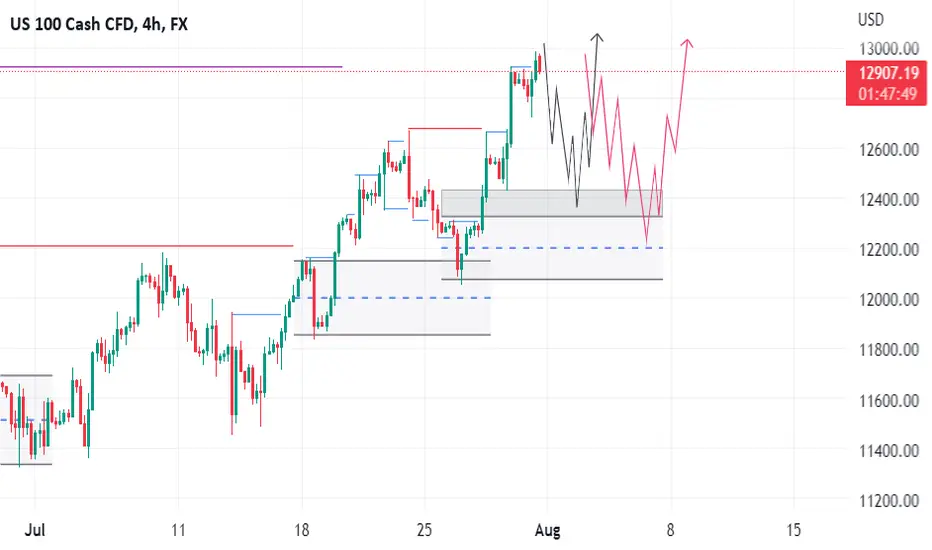This screenshot has width=932, height=550.
Task: Select the red 12907.19 current price label
Action: (888, 73)
